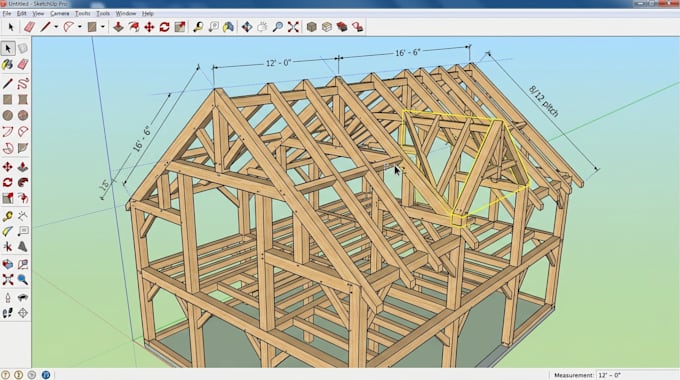Screen dimensions: 680x380
Task: Select the Rotated Rectangle tool
Action: pyautogui.click(x=23, y=100)
